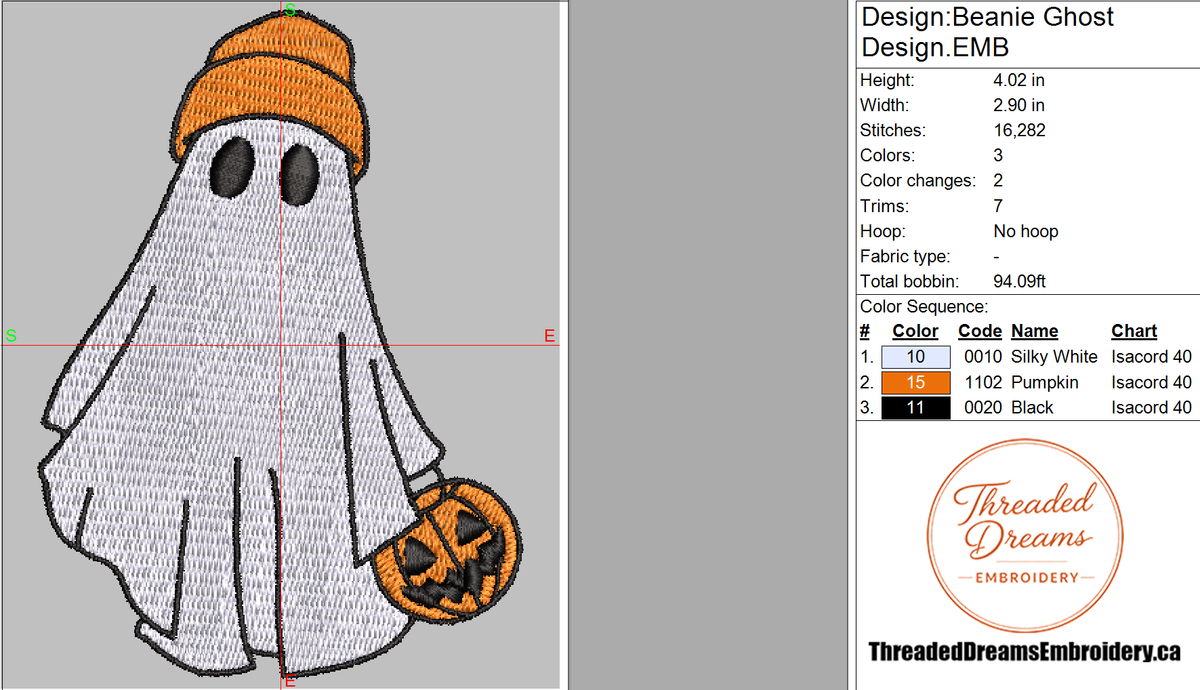Select the 'Design:Beanie Ghost' title text
The width and height of the screenshot is (1200, 690).
(x=987, y=17)
